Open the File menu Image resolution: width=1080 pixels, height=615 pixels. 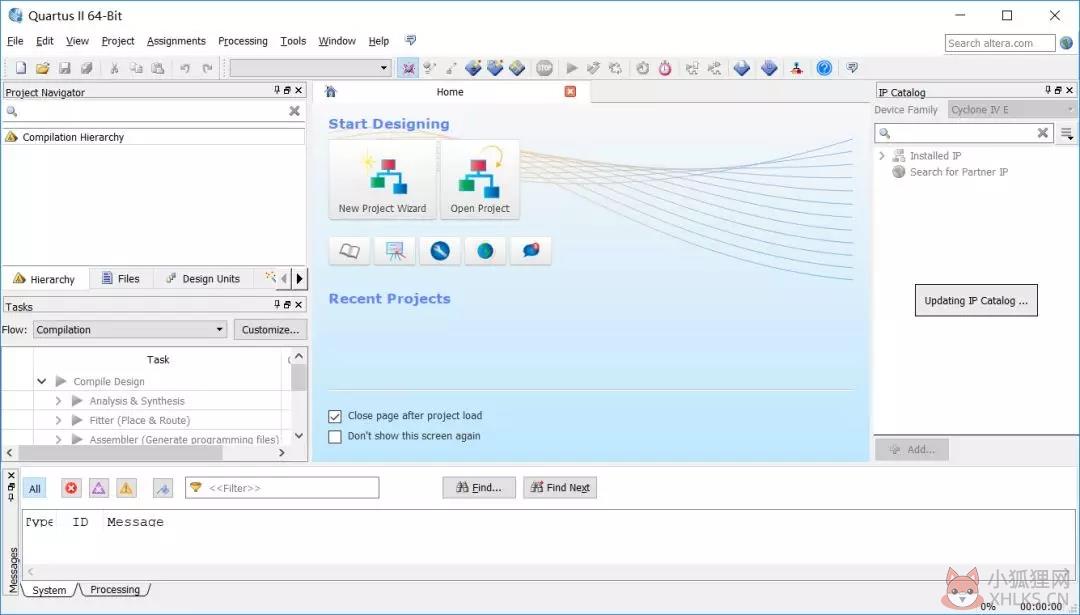point(14,41)
